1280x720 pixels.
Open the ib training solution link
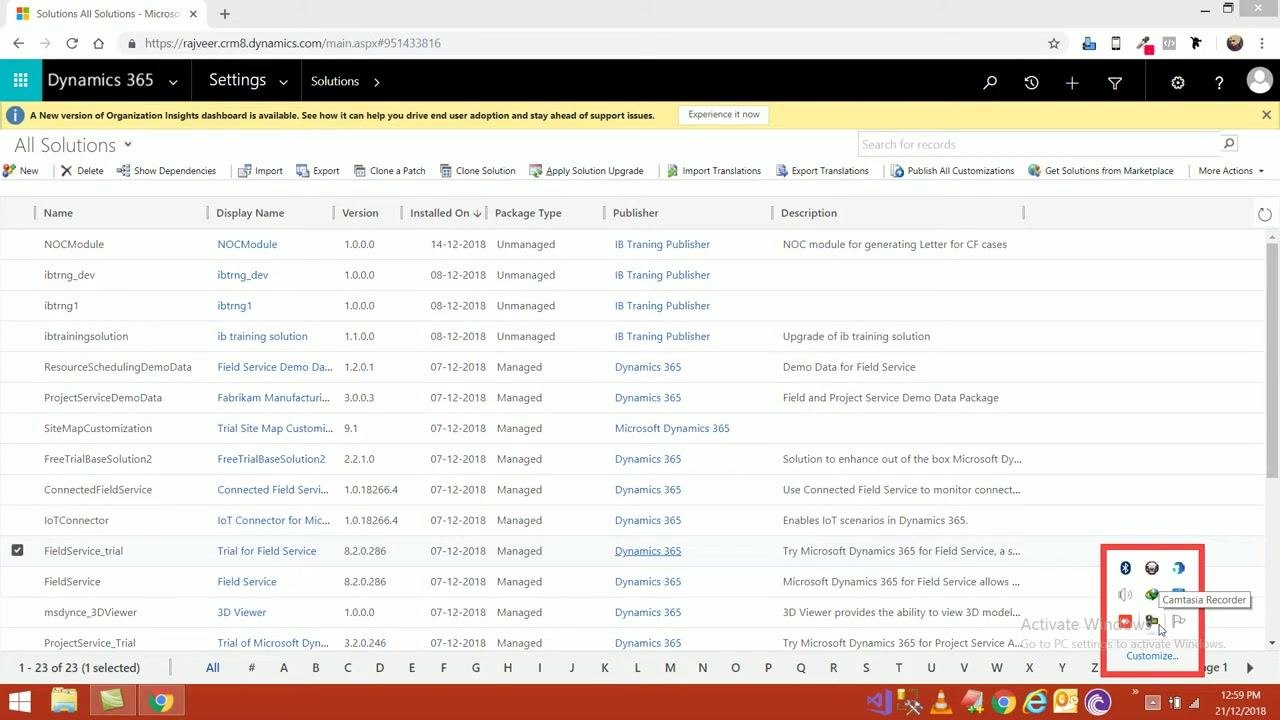(262, 337)
